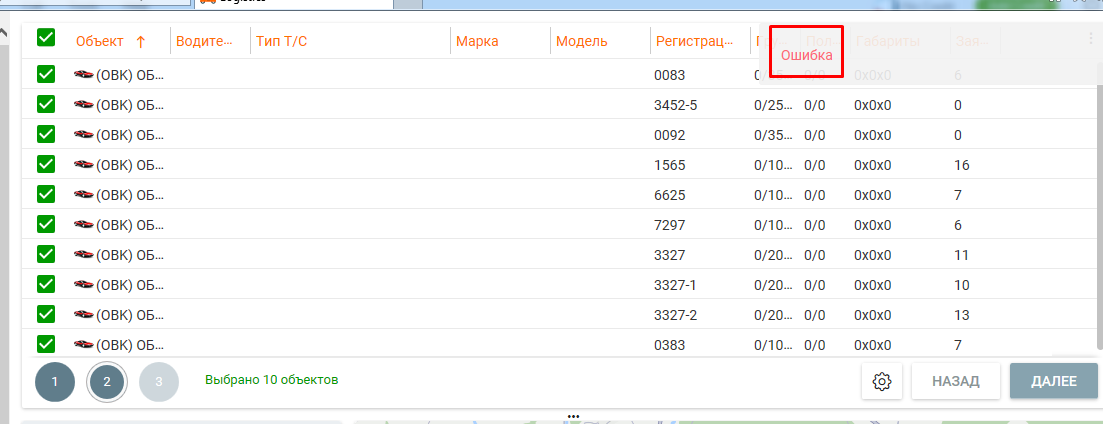Uncheck the row with registration 6625
The height and width of the screenshot is (424, 1103).
(x=46, y=195)
